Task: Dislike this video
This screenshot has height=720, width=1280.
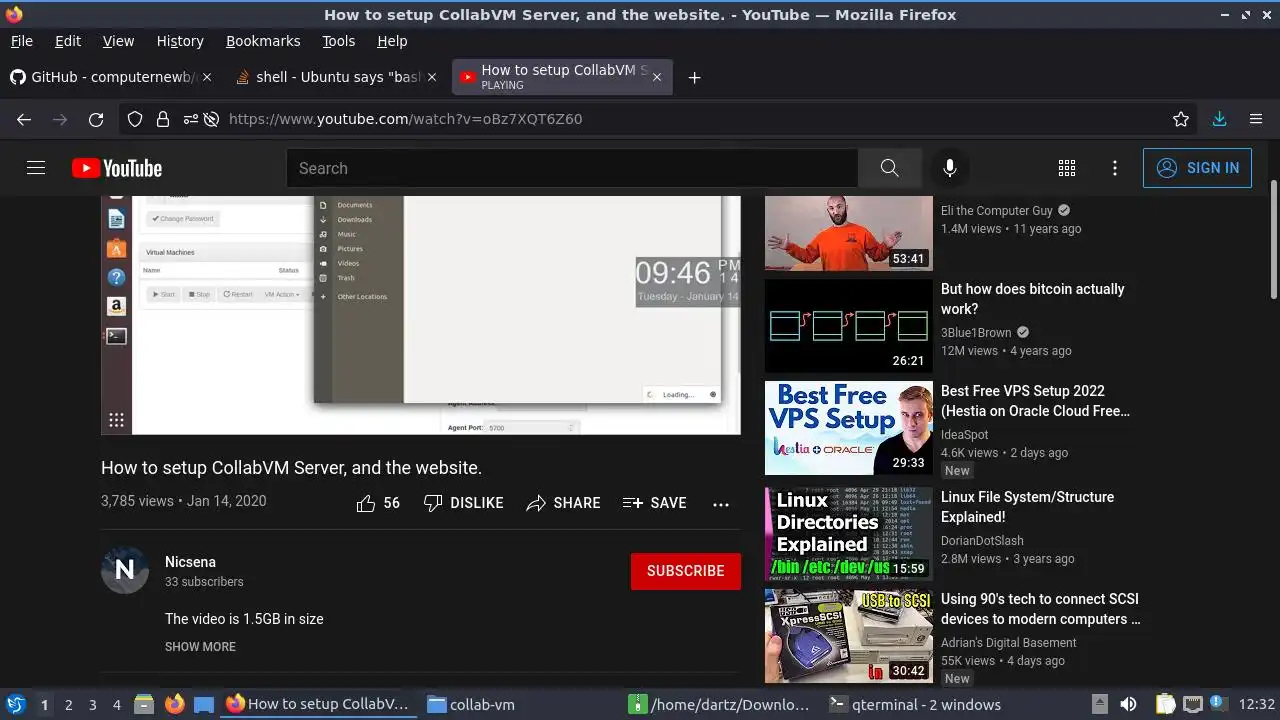Action: 463,503
